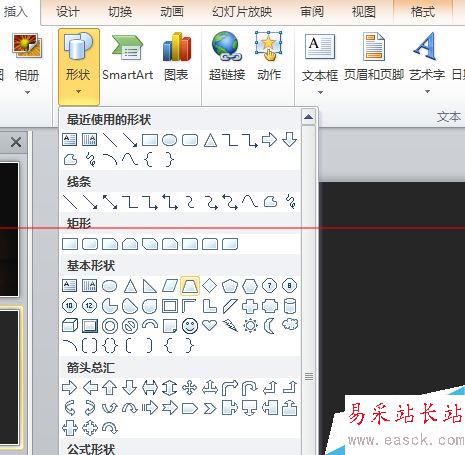Select the Scribble tool in Lines
This screenshot has width=465, height=455.
point(291,202)
